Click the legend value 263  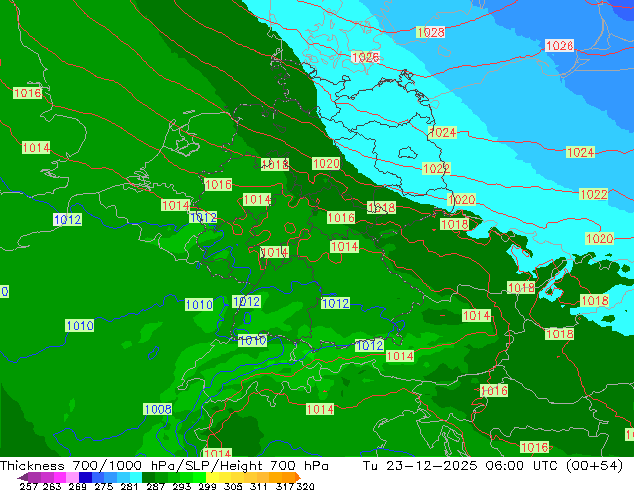pyautogui.click(x=52, y=486)
